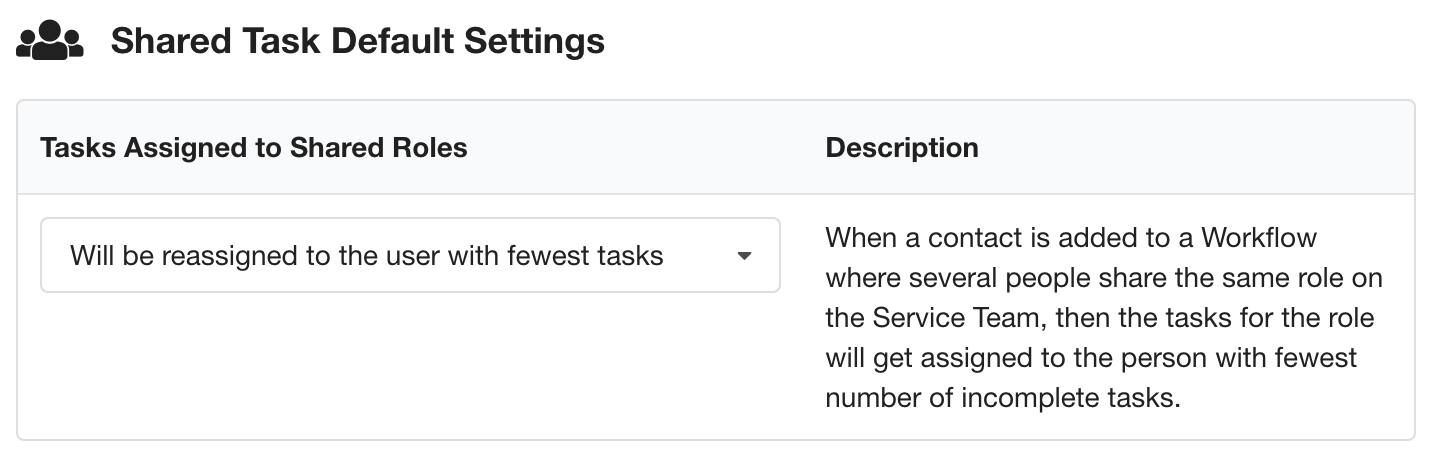The image size is (1432, 454).
Task: Click the word "Workflow" in the description
Action: tap(1259, 238)
